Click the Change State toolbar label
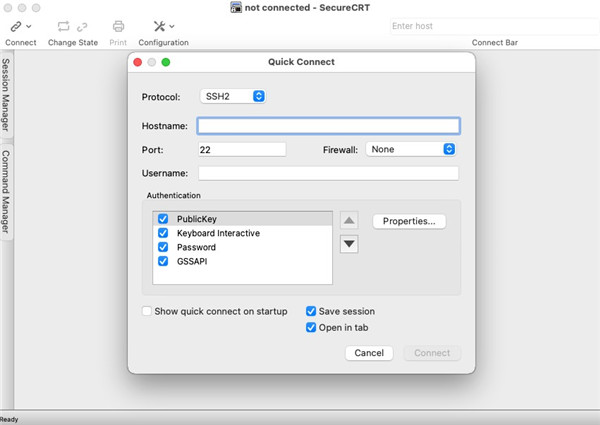This screenshot has height=425, width=600. [73, 42]
